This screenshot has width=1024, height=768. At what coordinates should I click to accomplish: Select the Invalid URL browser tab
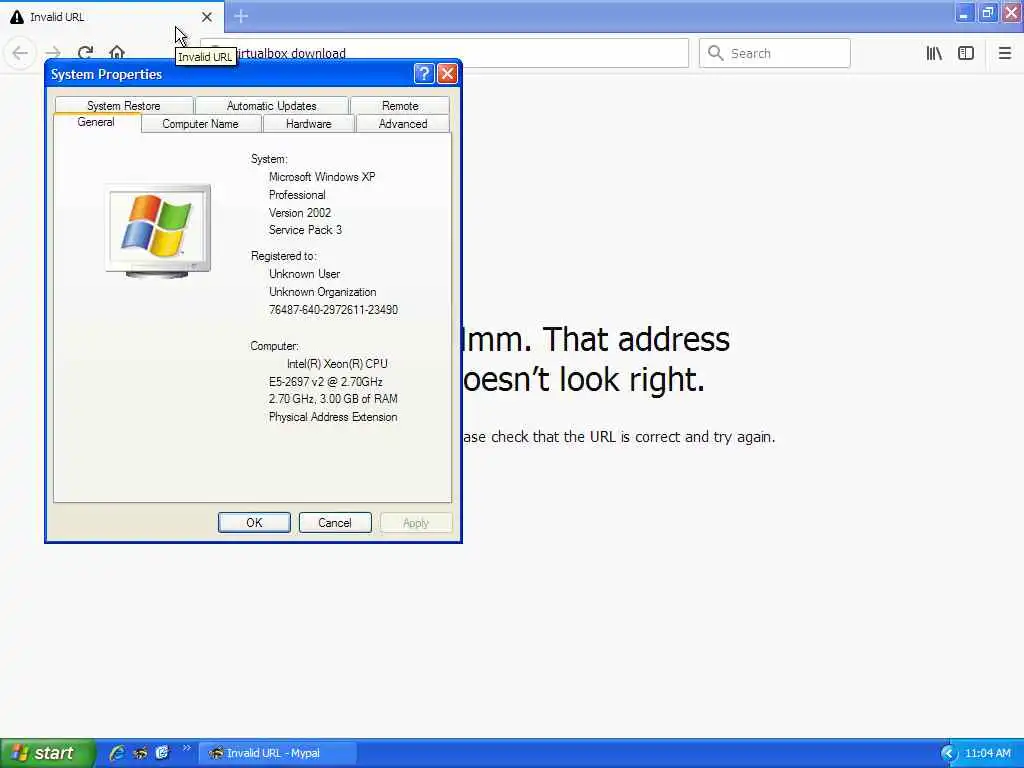[111, 17]
